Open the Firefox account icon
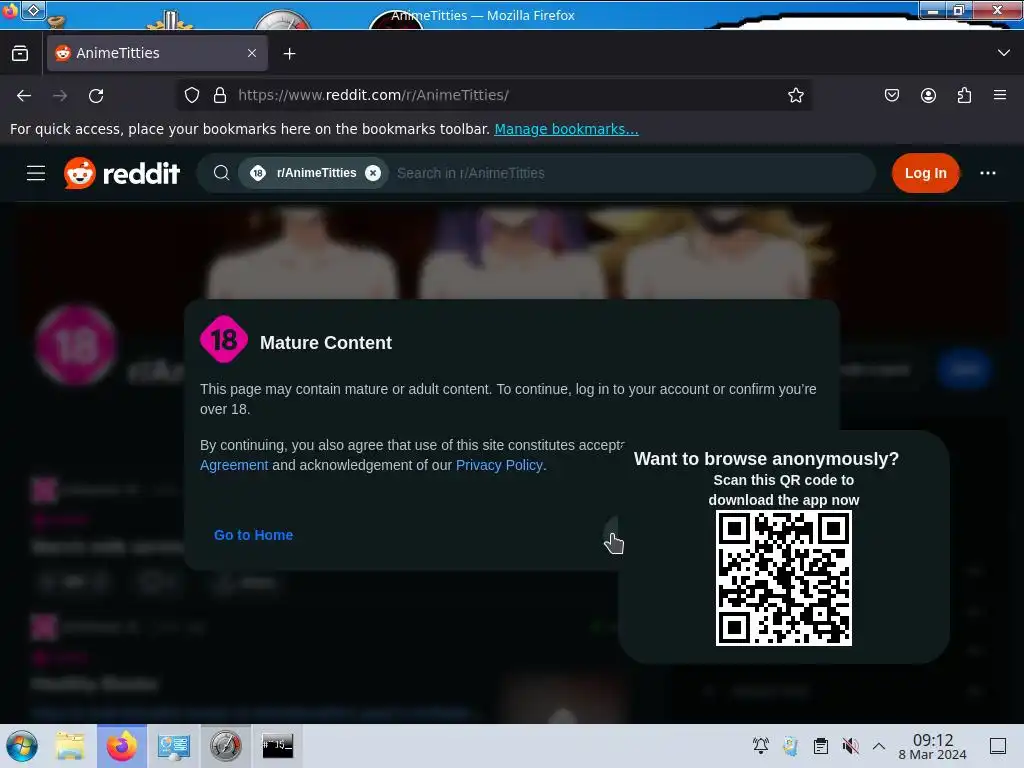This screenshot has width=1024, height=768. 928,95
